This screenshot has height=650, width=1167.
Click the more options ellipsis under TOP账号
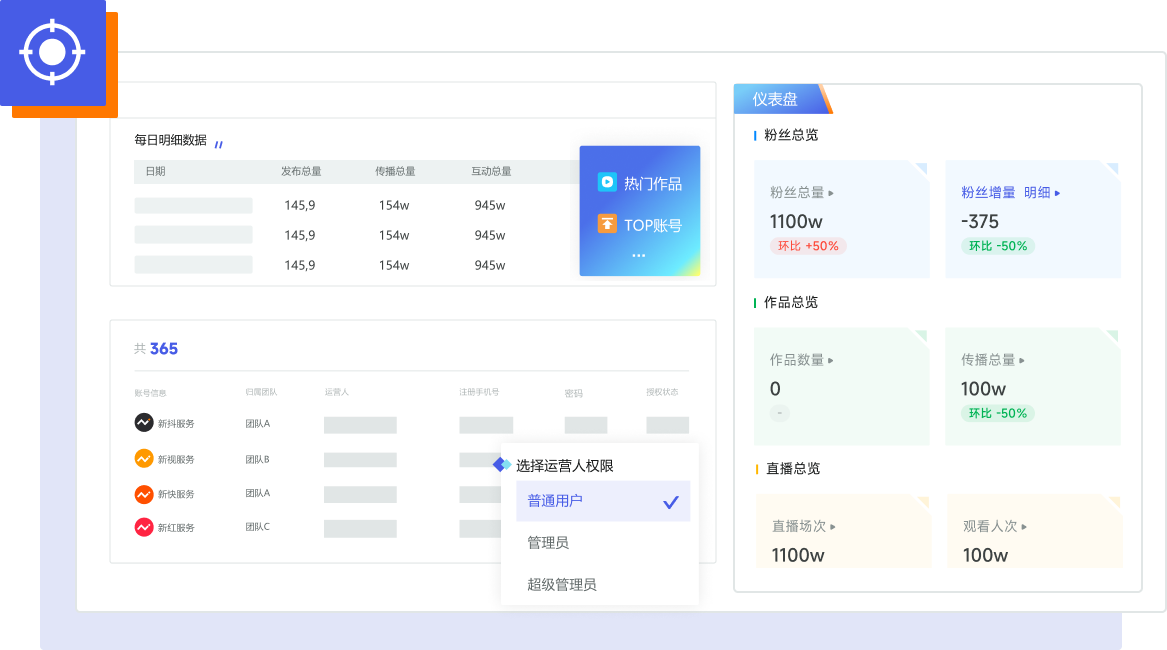point(638,256)
